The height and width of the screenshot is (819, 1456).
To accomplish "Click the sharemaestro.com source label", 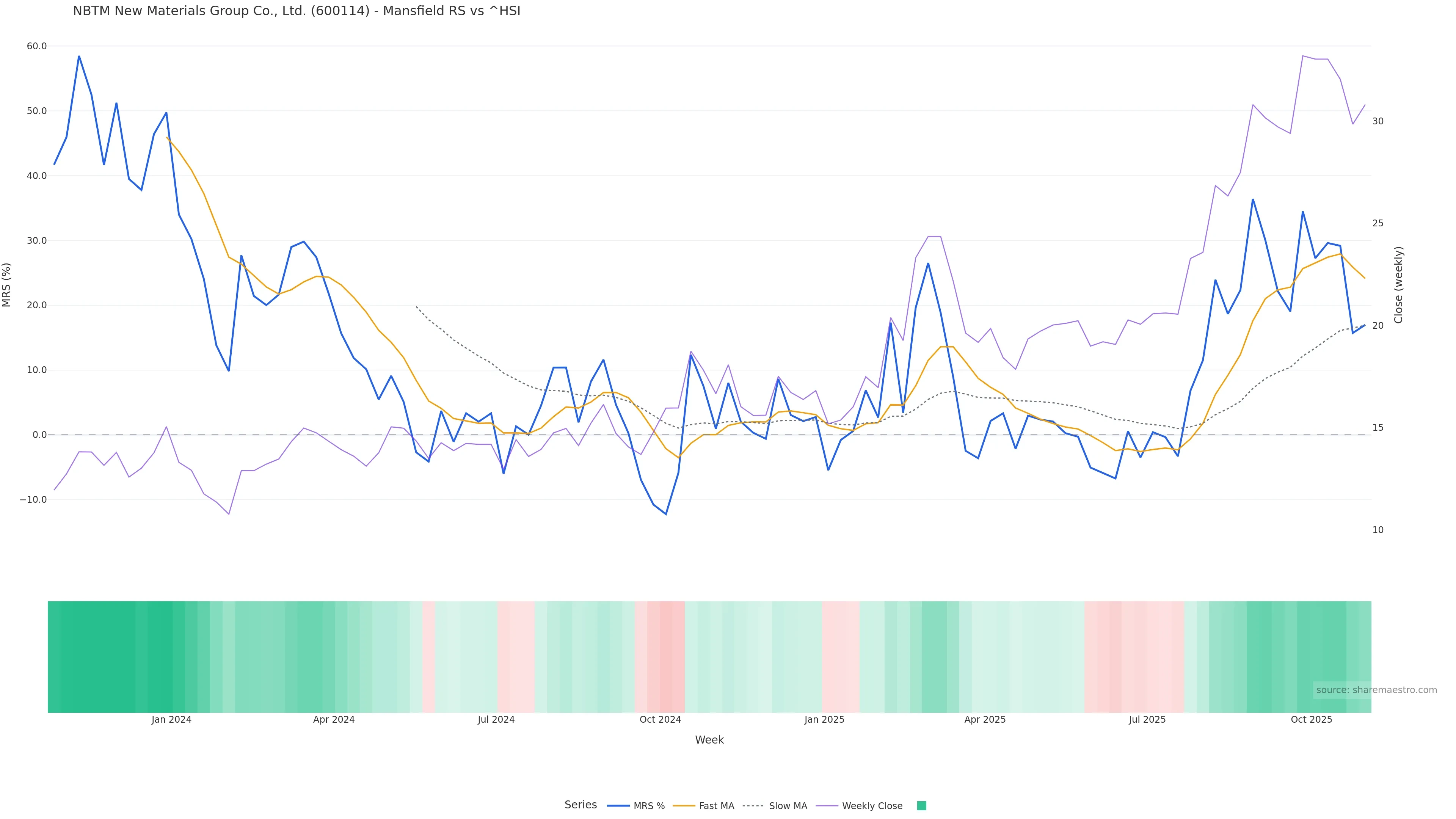I will pyautogui.click(x=1376, y=690).
